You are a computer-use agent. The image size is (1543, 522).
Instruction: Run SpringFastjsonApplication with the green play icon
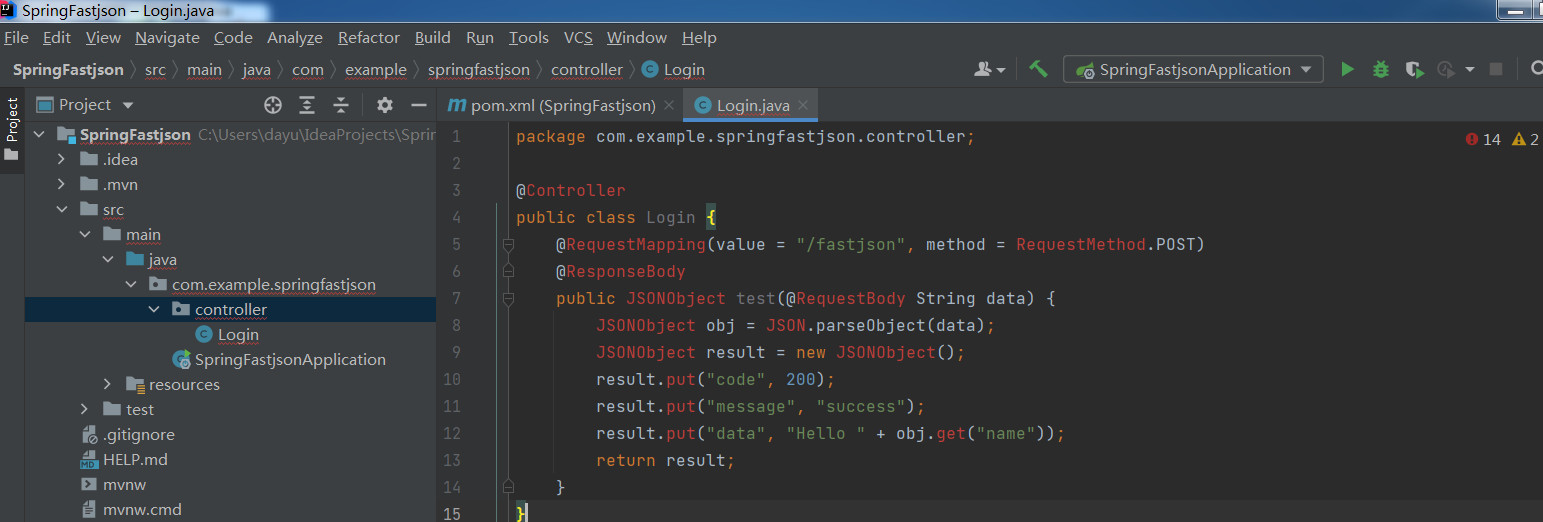[x=1347, y=69]
